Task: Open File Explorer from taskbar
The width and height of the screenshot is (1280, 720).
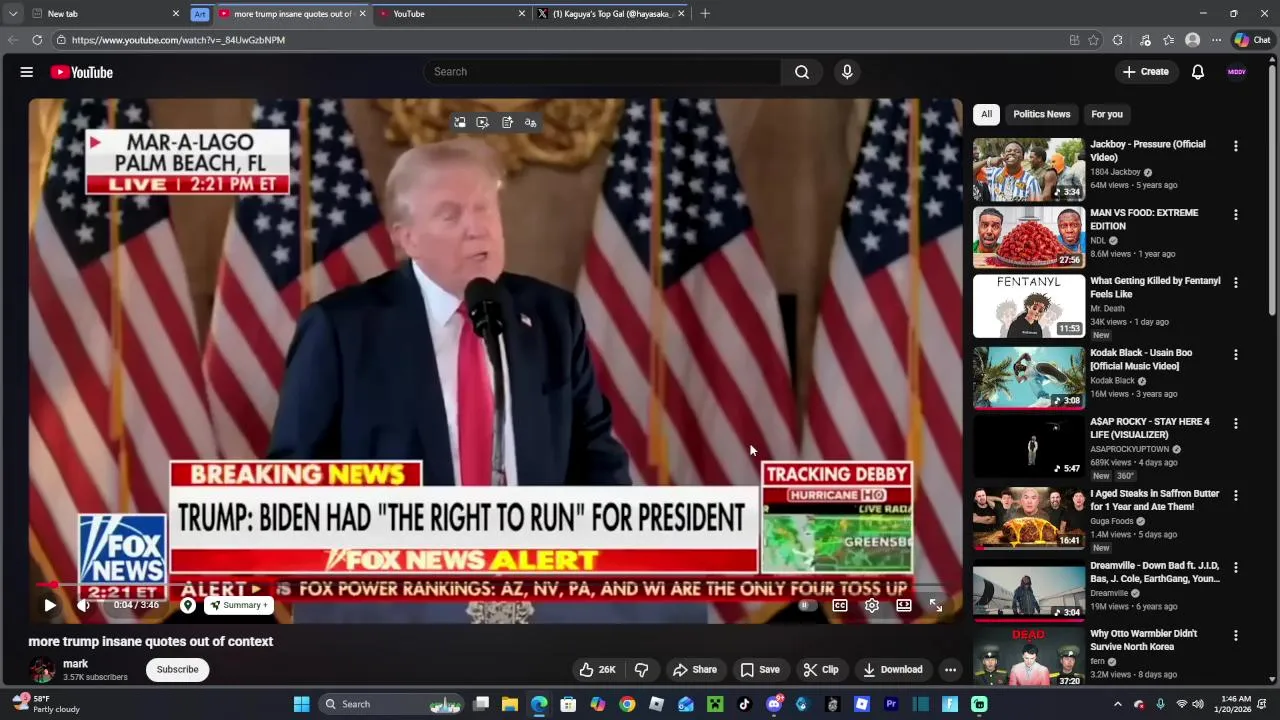Action: pyautogui.click(x=510, y=704)
